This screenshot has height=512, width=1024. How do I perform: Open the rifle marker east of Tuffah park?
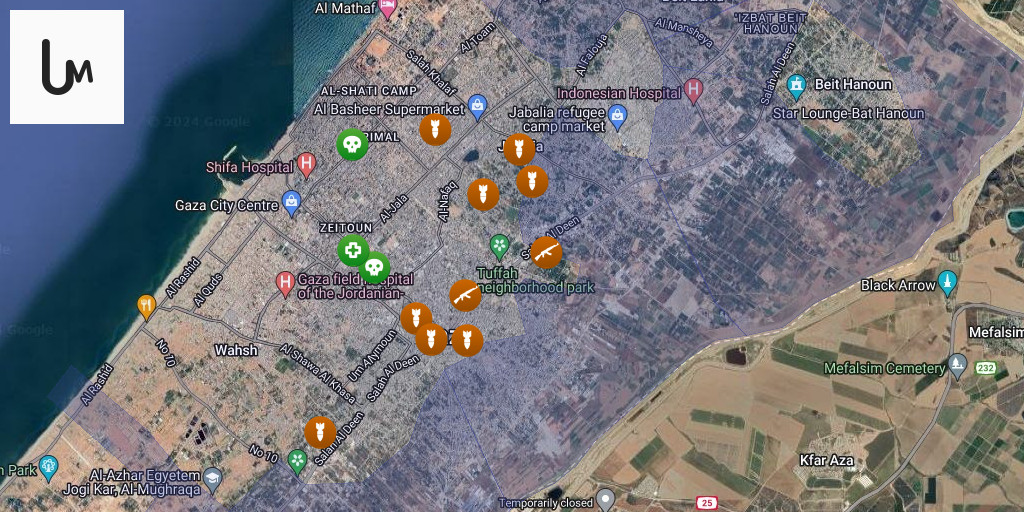[x=545, y=253]
